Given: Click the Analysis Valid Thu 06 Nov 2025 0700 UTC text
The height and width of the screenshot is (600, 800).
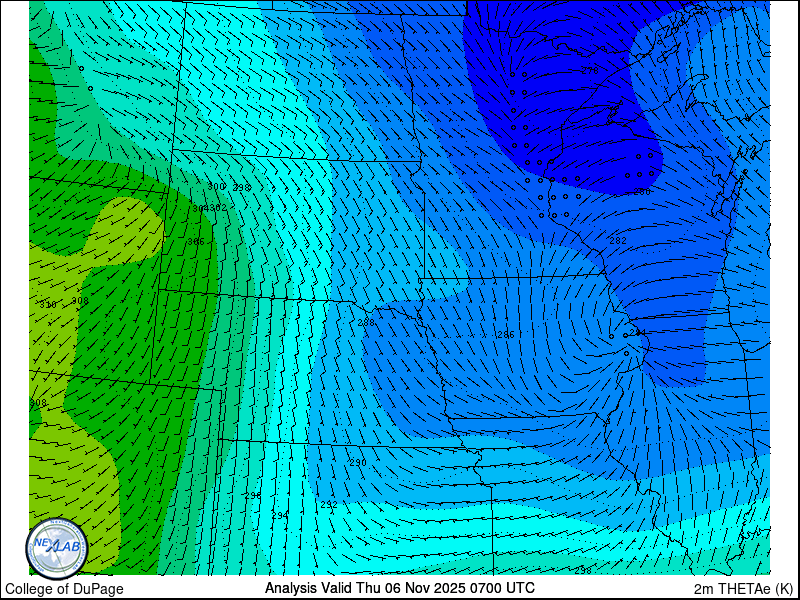Looking at the screenshot, I should tap(399, 588).
